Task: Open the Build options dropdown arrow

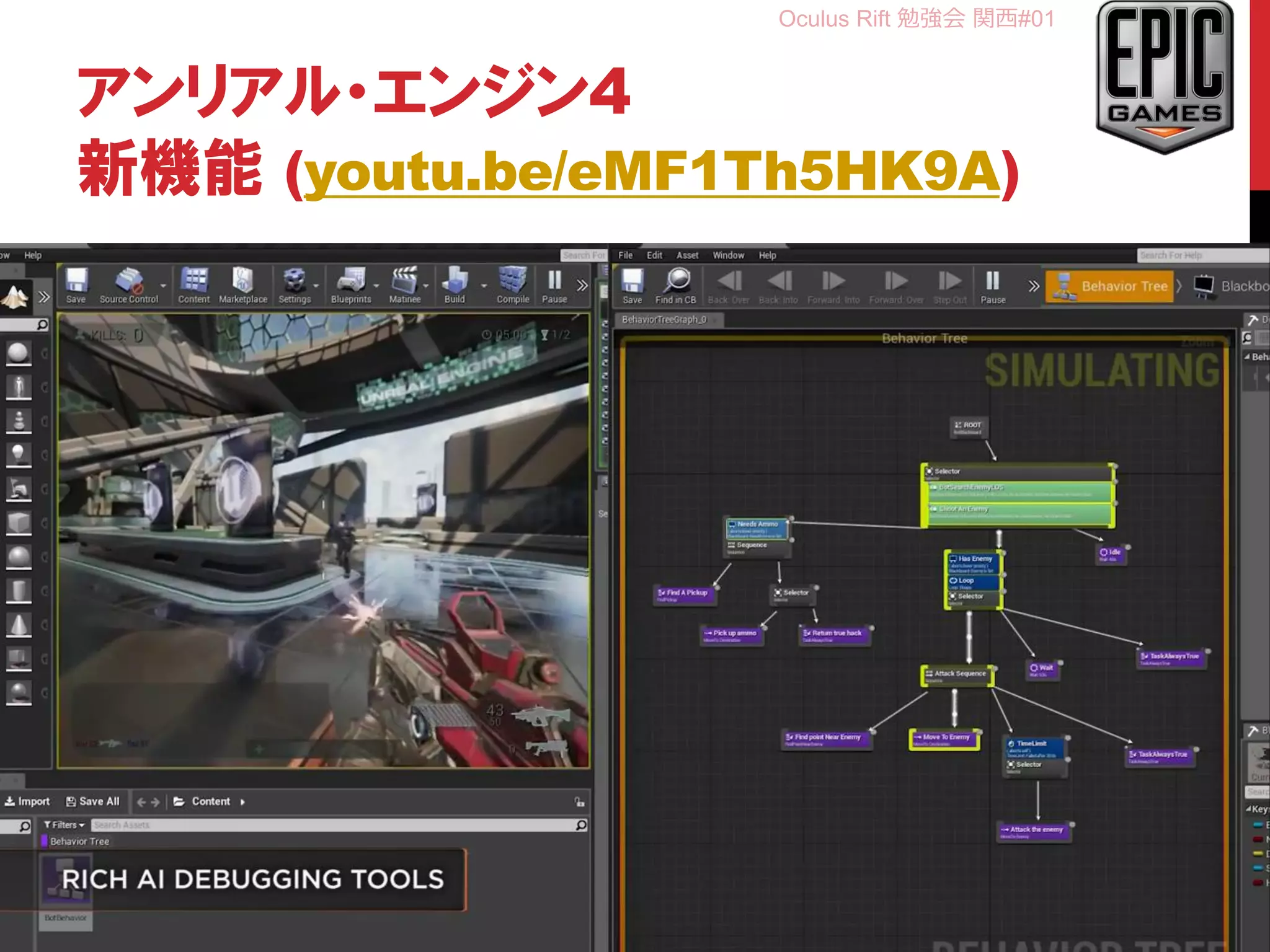Action: click(484, 286)
